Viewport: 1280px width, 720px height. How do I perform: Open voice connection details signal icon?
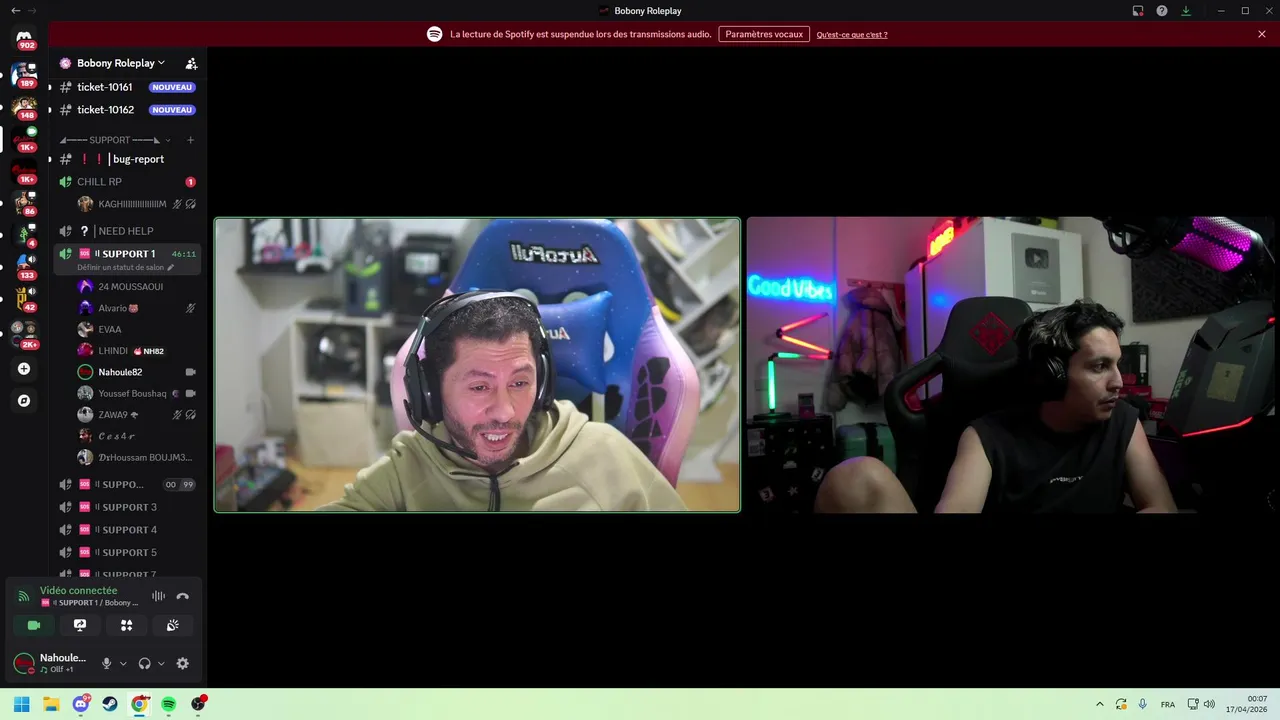[24, 596]
